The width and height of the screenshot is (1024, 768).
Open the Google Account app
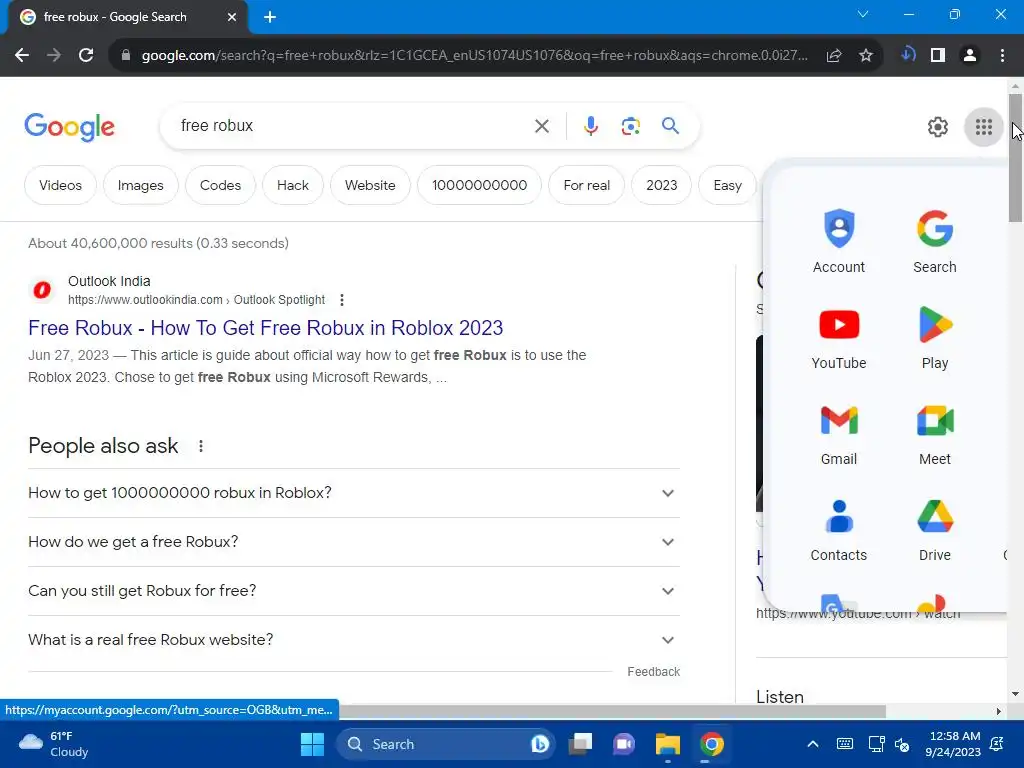(x=839, y=240)
